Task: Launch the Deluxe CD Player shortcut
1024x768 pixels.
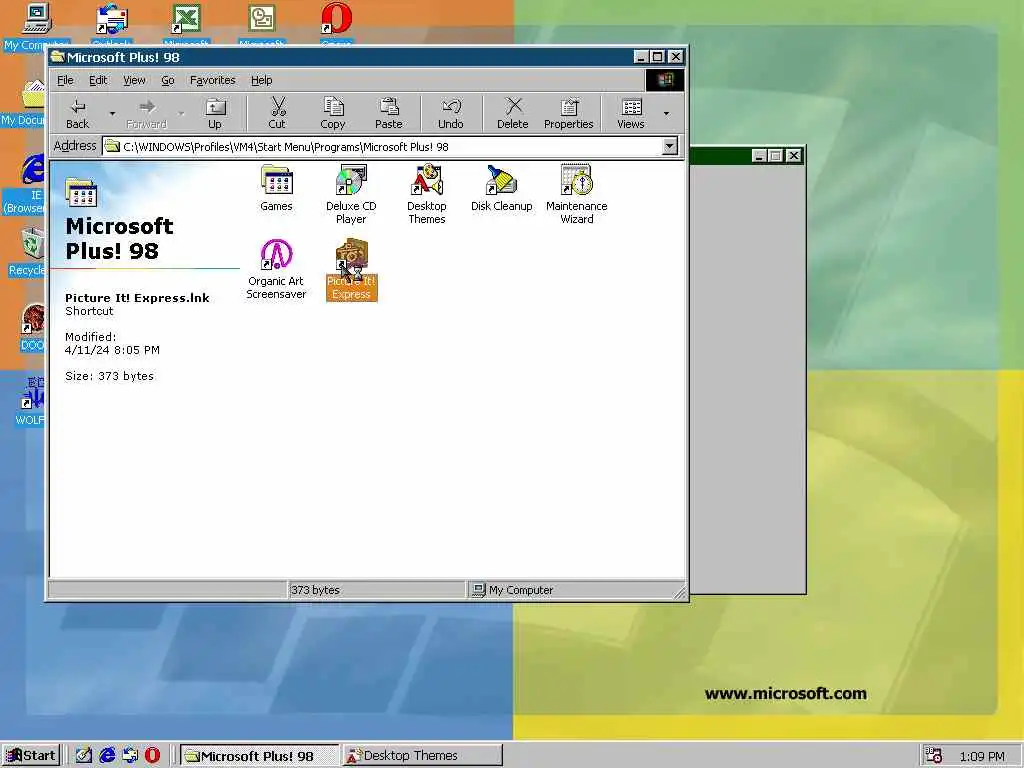Action: tap(351, 195)
